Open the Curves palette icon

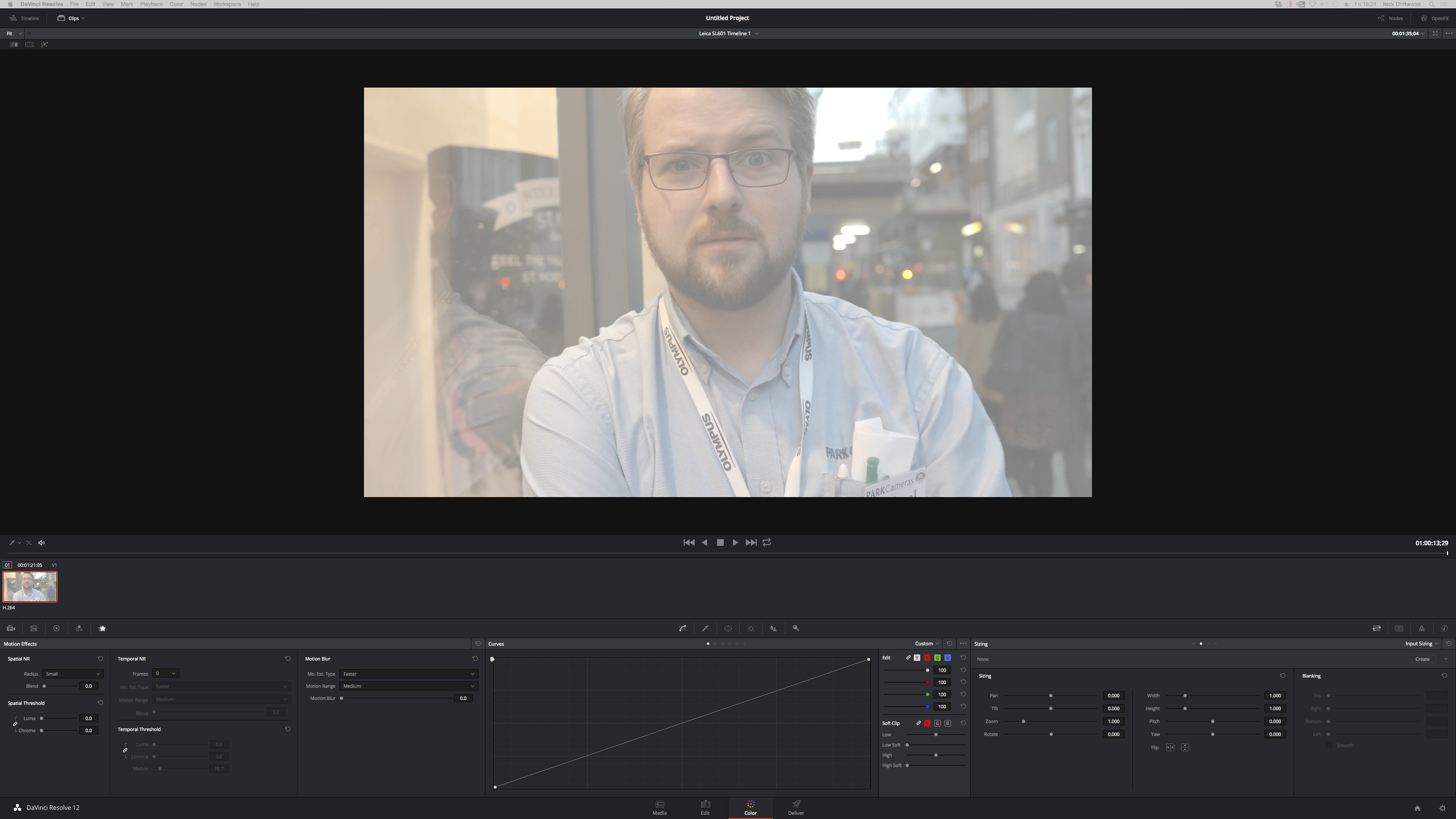[683, 628]
